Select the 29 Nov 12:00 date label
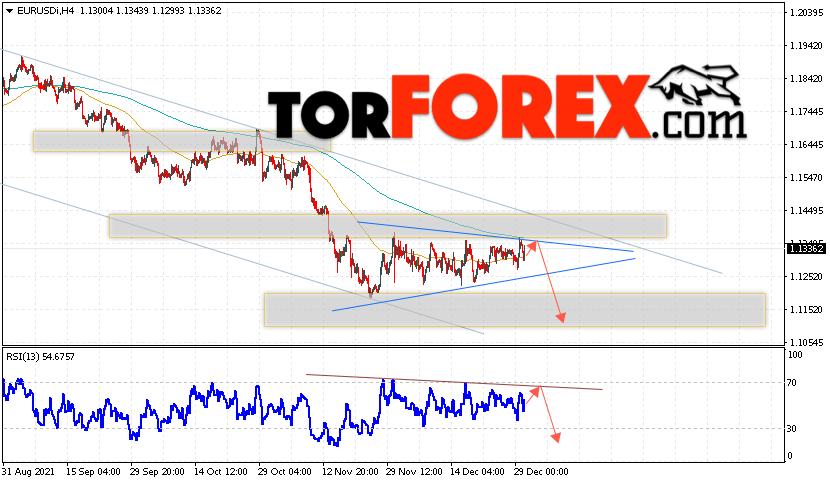This screenshot has width=830, height=483. point(414,471)
